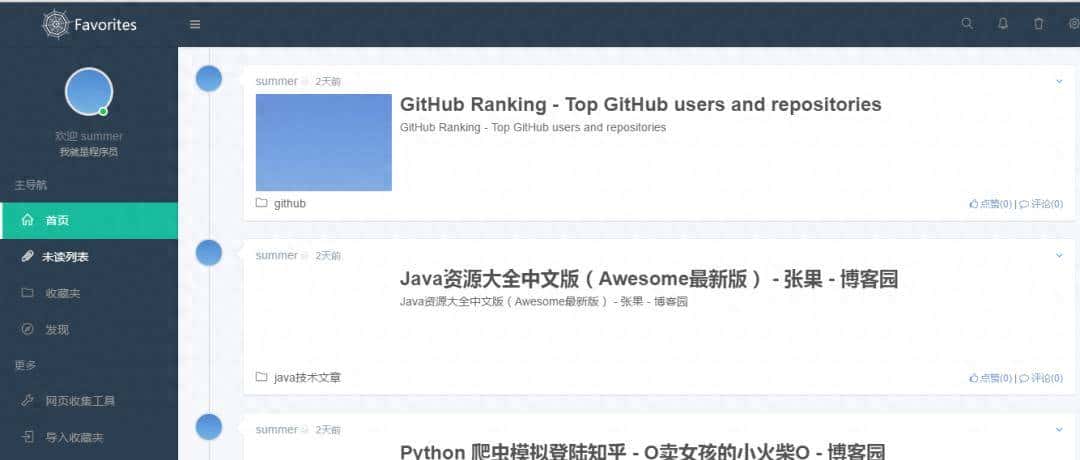Open the settings gear icon in header
The image size is (1080, 460).
(x=1074, y=23)
